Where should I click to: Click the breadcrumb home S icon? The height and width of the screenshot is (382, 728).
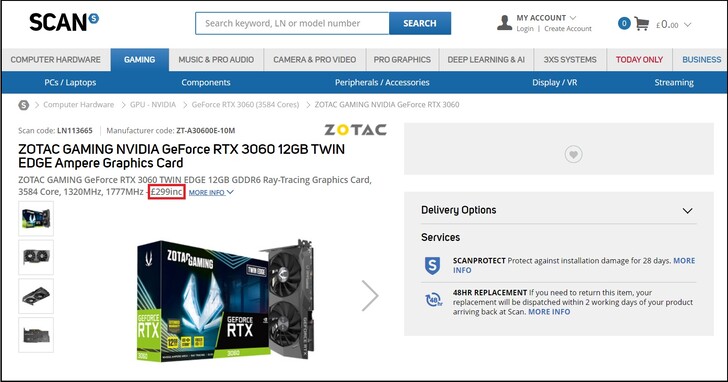[24, 105]
